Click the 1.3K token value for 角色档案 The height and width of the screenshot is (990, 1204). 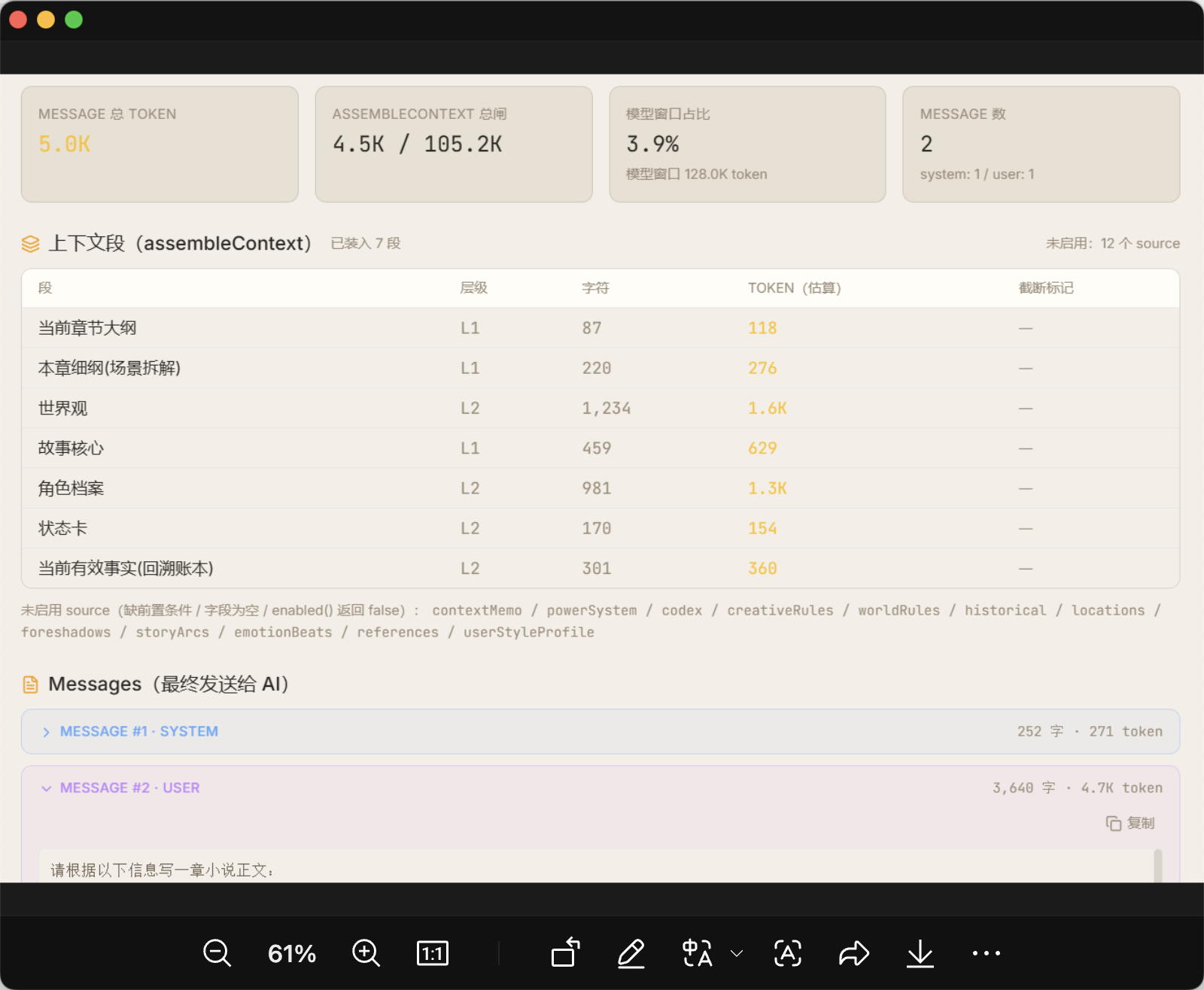[x=767, y=488]
